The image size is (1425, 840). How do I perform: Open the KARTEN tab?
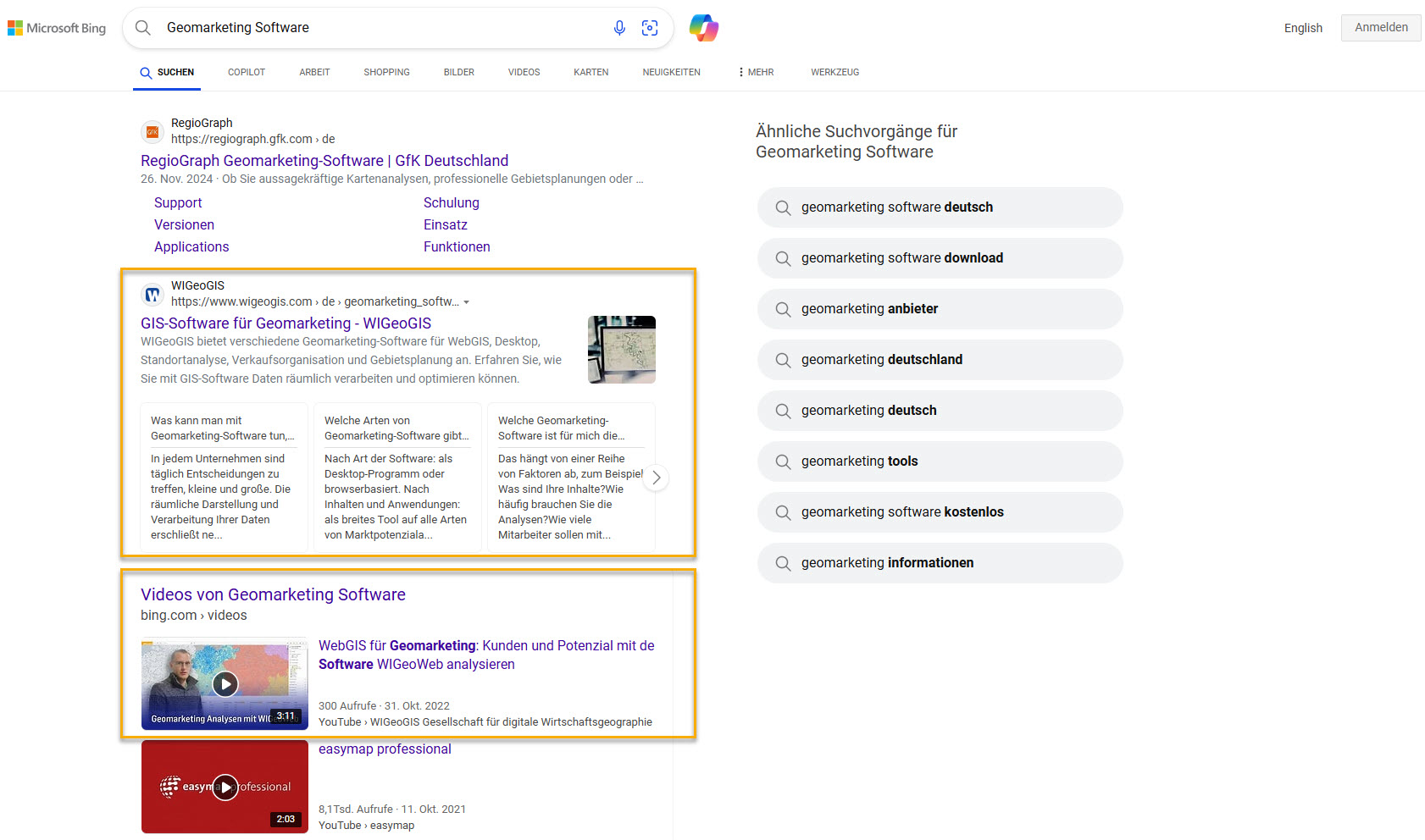591,72
